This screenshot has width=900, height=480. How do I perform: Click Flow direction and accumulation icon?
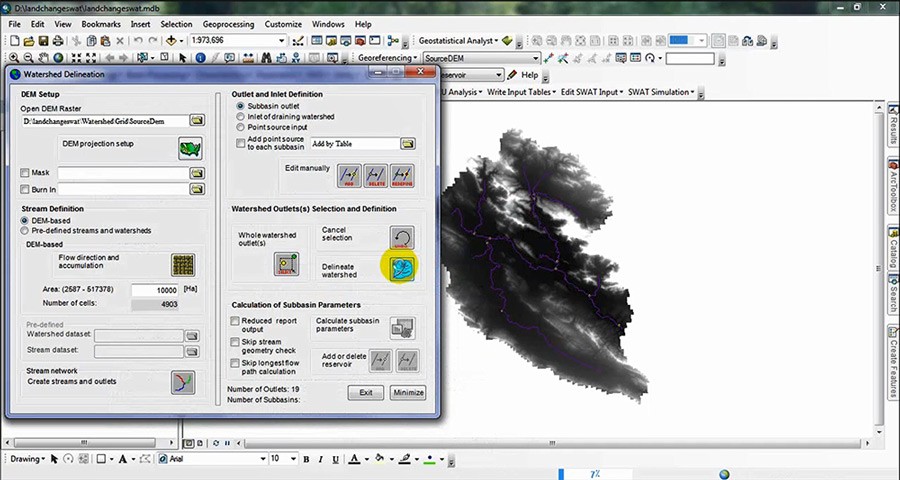(182, 264)
